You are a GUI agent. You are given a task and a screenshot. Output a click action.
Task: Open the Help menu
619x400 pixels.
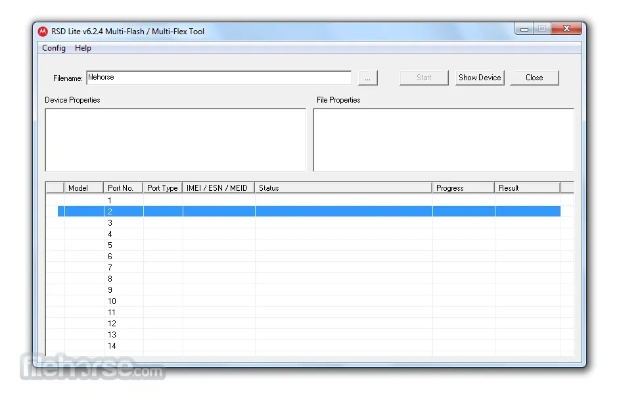83,48
